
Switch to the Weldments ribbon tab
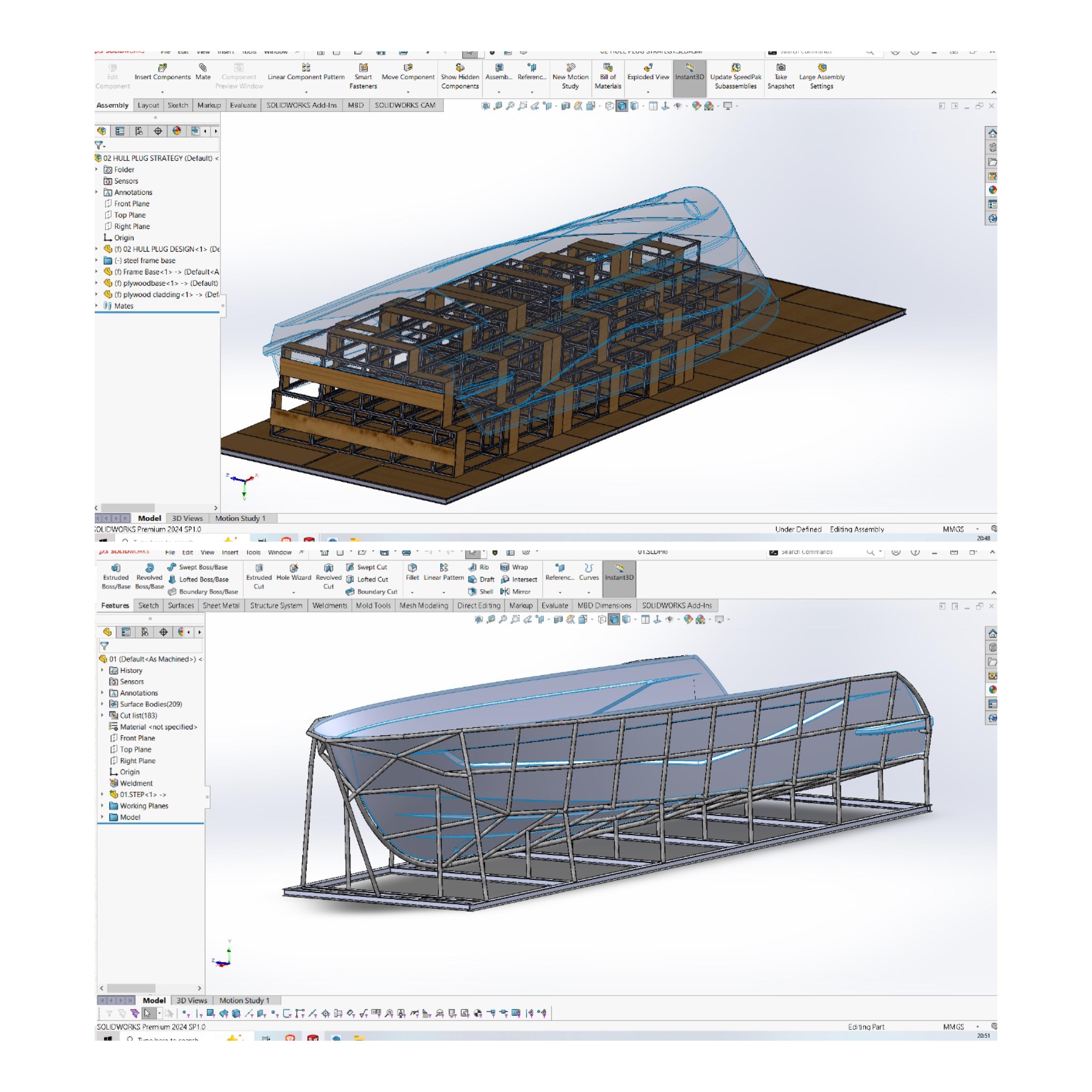point(330,605)
